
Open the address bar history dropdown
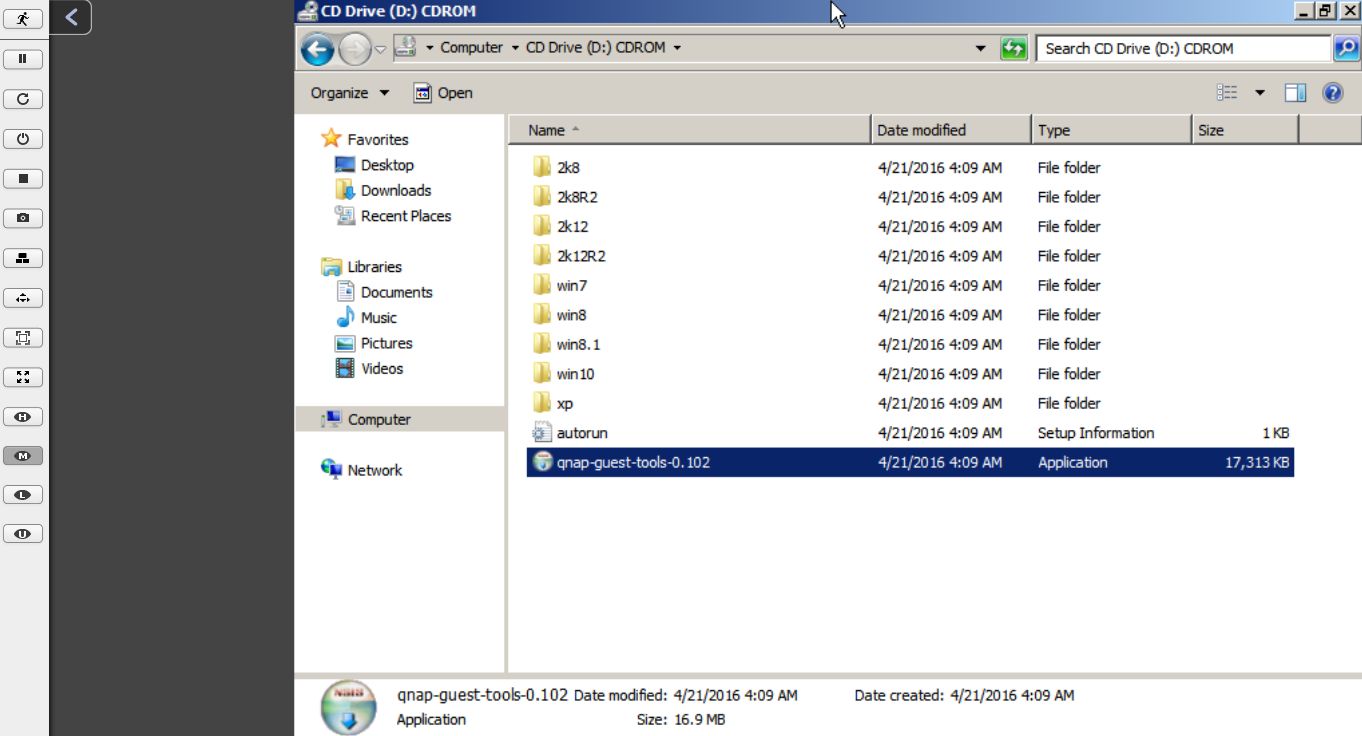pyautogui.click(x=981, y=48)
